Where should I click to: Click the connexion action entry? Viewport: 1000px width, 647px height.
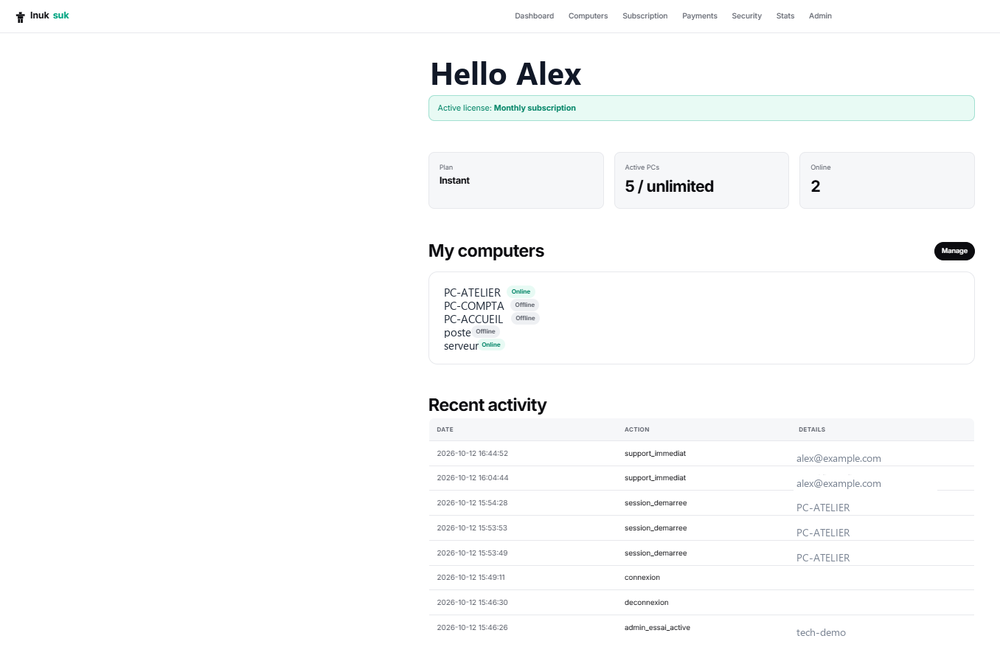click(x=642, y=577)
